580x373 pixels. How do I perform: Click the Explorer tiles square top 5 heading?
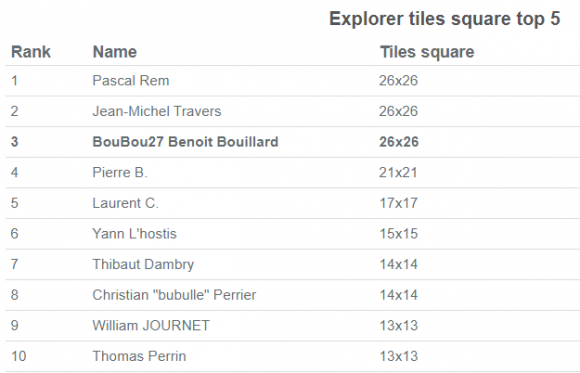tap(445, 19)
